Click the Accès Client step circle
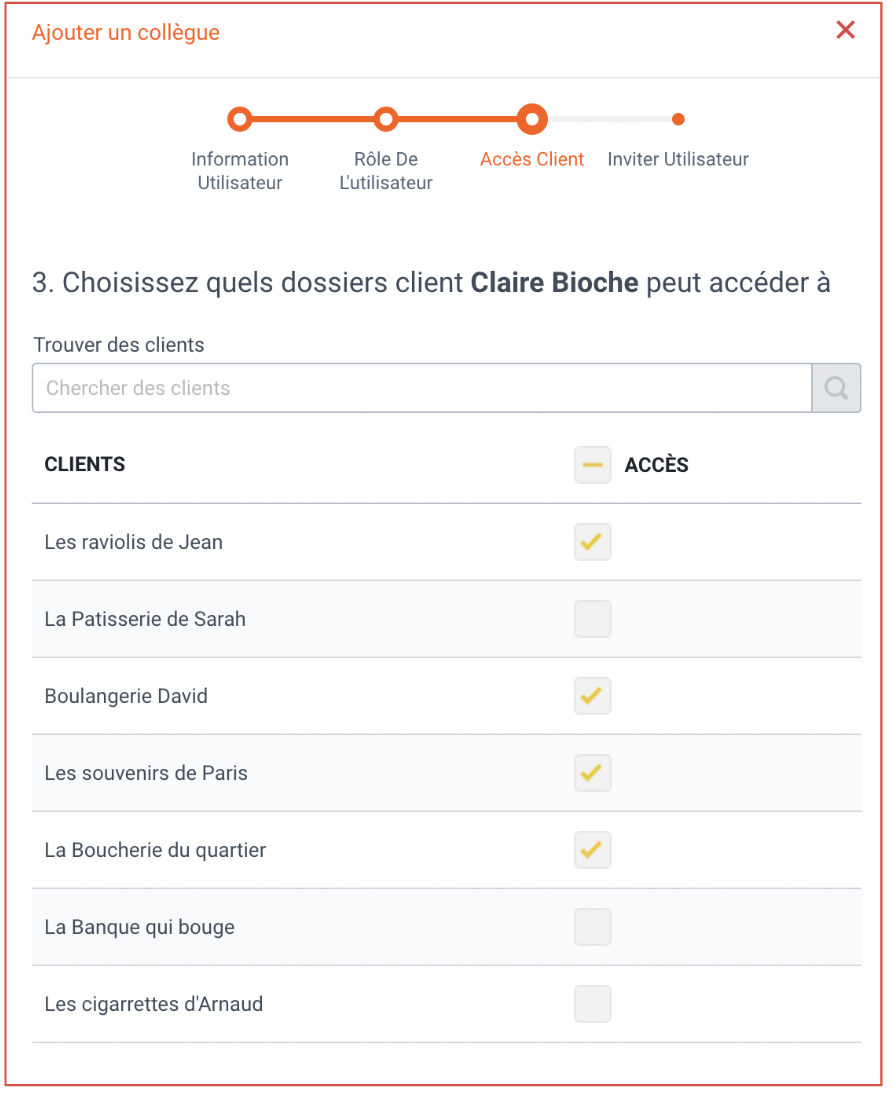This screenshot has width=892, height=1096. [x=532, y=120]
